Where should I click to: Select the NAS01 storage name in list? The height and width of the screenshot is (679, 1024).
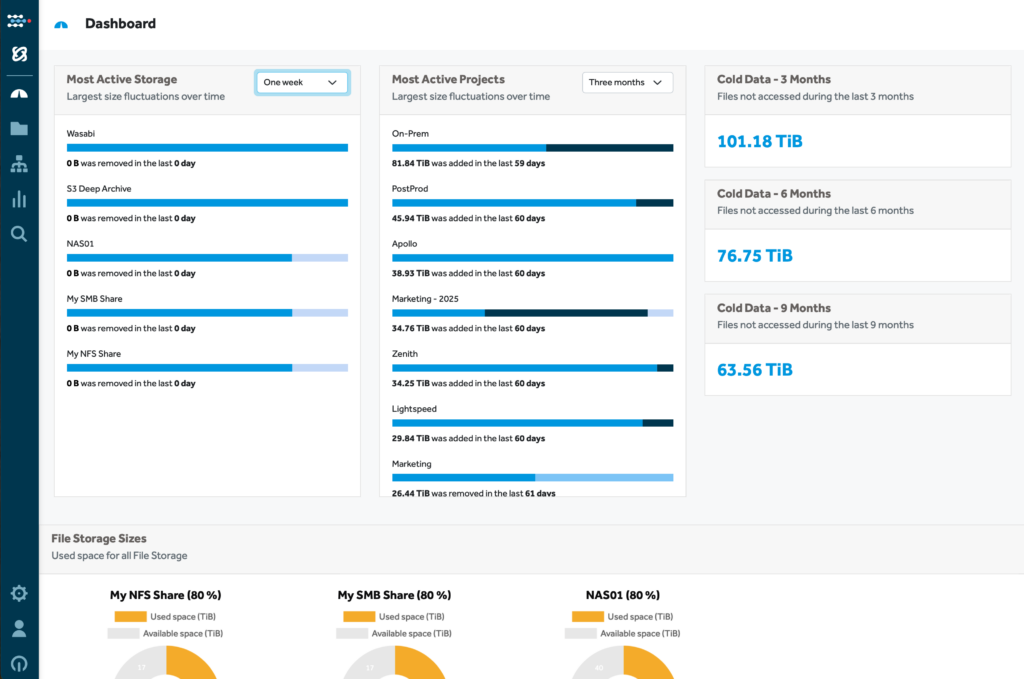point(80,244)
